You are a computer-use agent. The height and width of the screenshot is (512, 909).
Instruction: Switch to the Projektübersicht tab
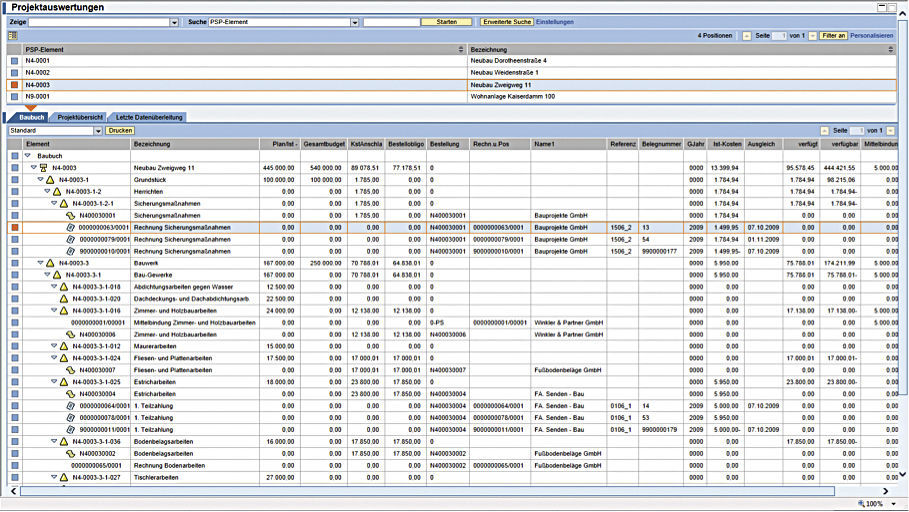[x=79, y=117]
